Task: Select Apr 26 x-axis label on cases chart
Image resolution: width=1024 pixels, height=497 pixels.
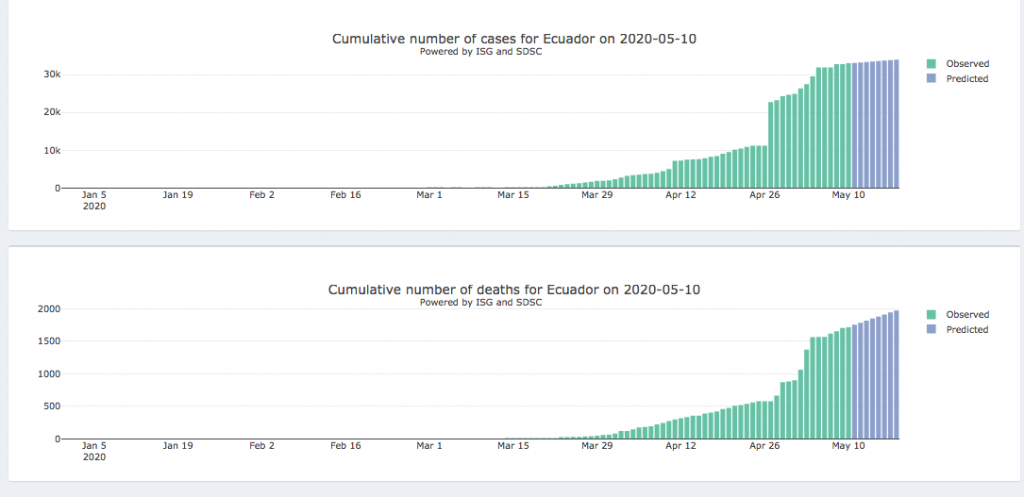Action: pyautogui.click(x=765, y=195)
